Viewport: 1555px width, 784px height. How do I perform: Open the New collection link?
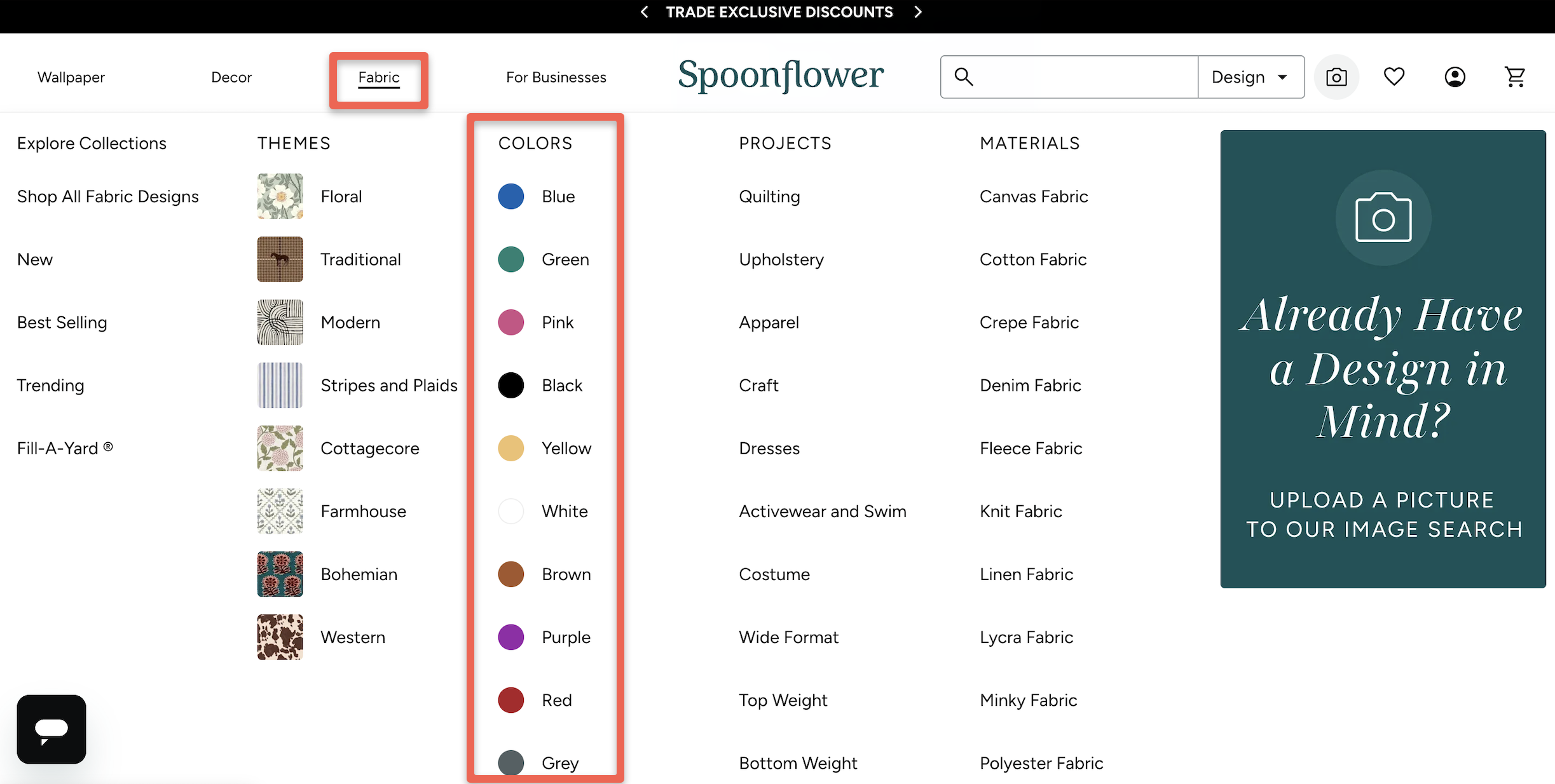(x=35, y=259)
